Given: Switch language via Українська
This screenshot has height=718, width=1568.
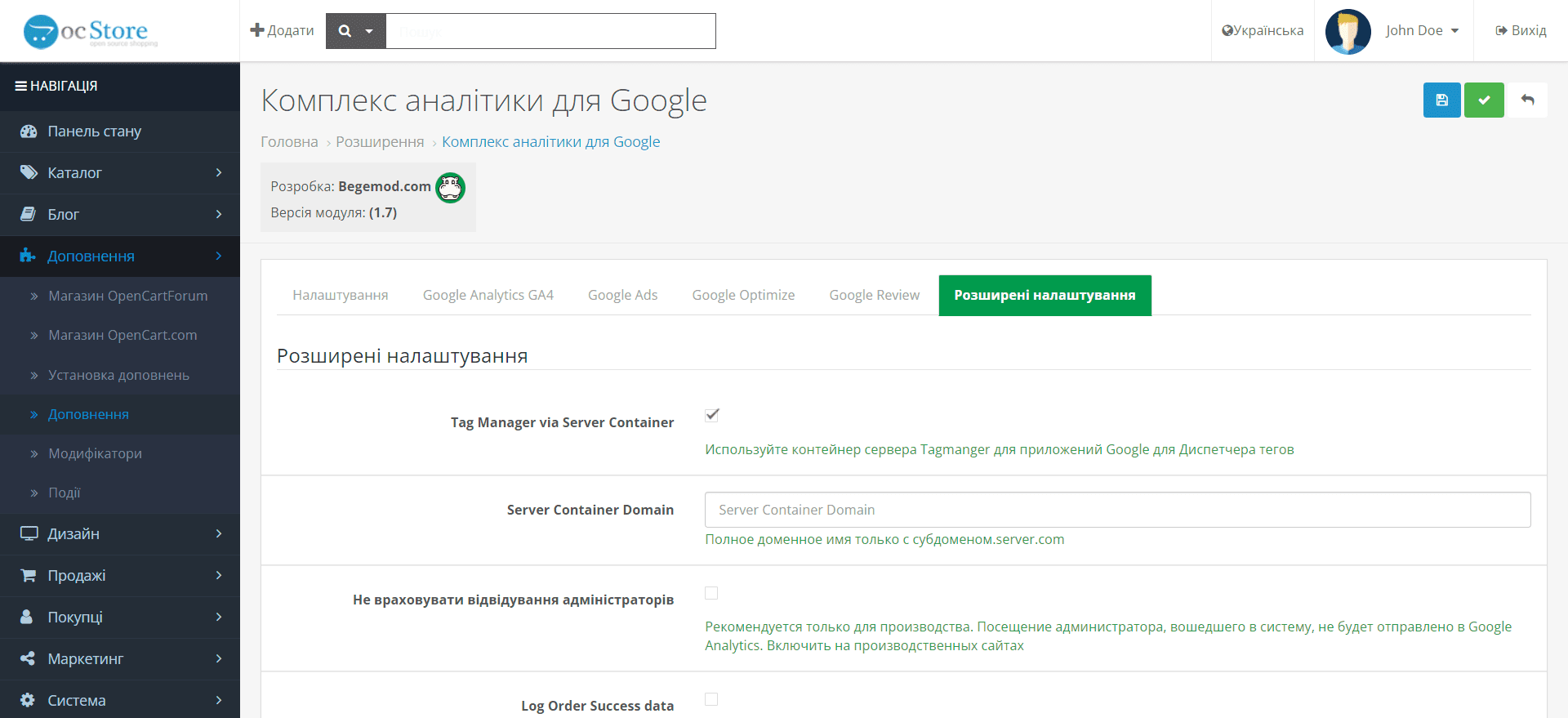Looking at the screenshot, I should click(1263, 30).
